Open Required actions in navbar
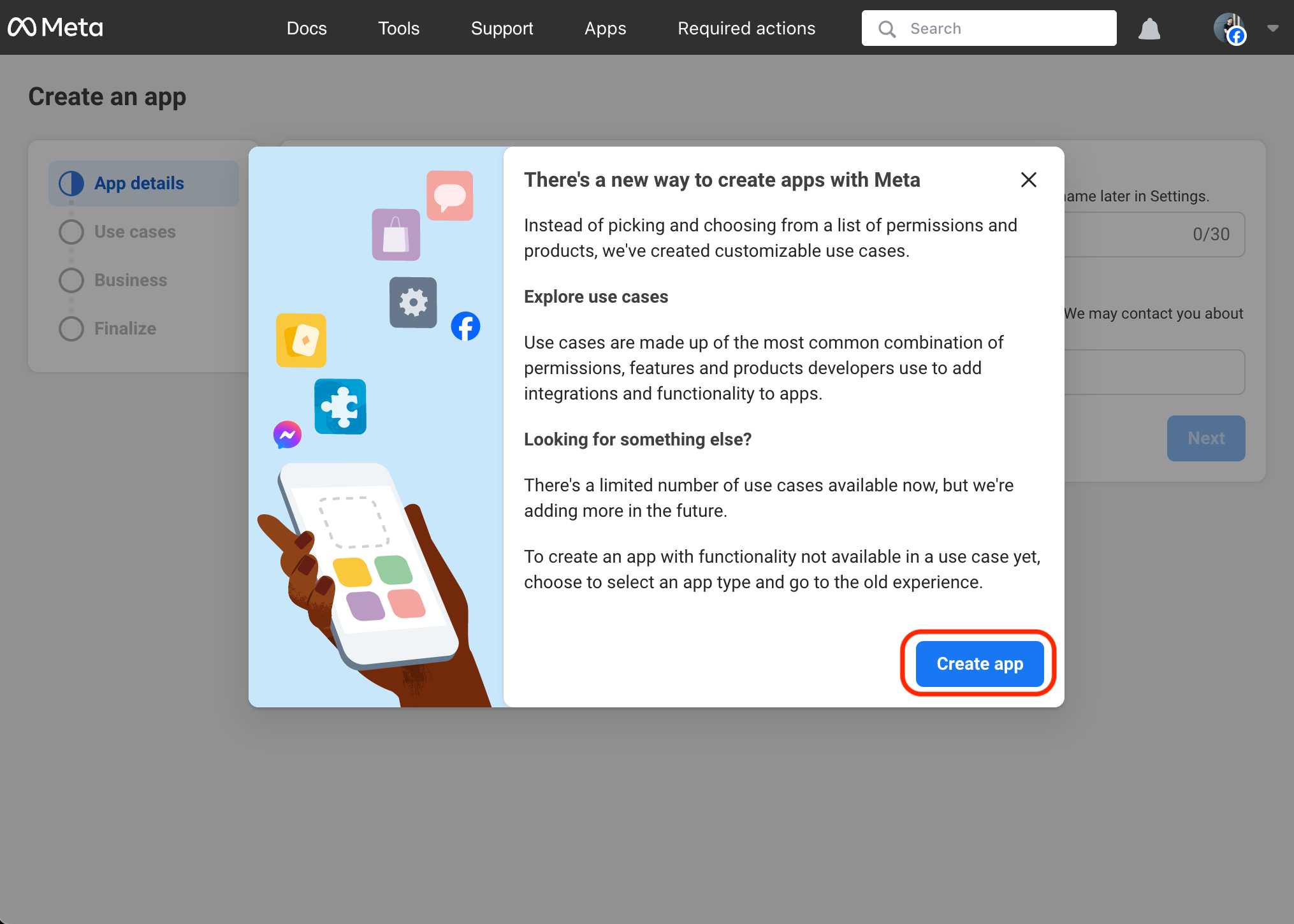This screenshot has height=924, width=1294. [x=746, y=28]
